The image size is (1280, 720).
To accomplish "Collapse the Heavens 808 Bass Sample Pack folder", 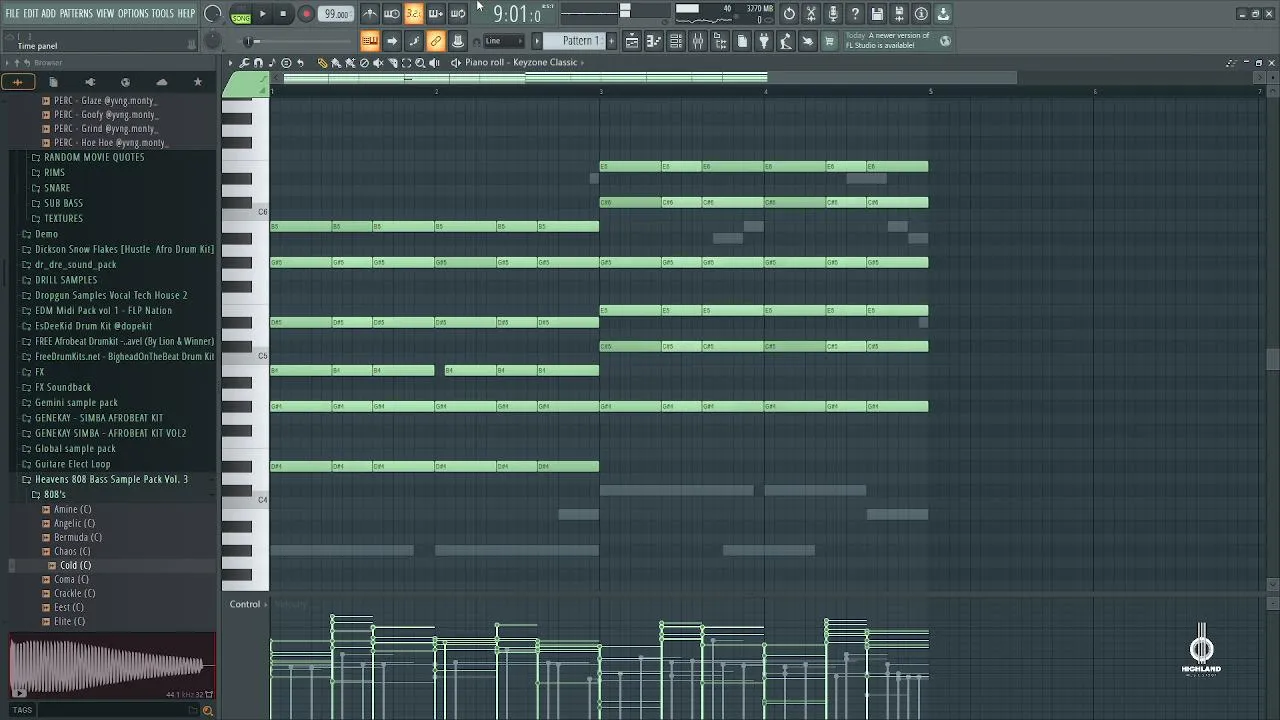I will point(111,479).
